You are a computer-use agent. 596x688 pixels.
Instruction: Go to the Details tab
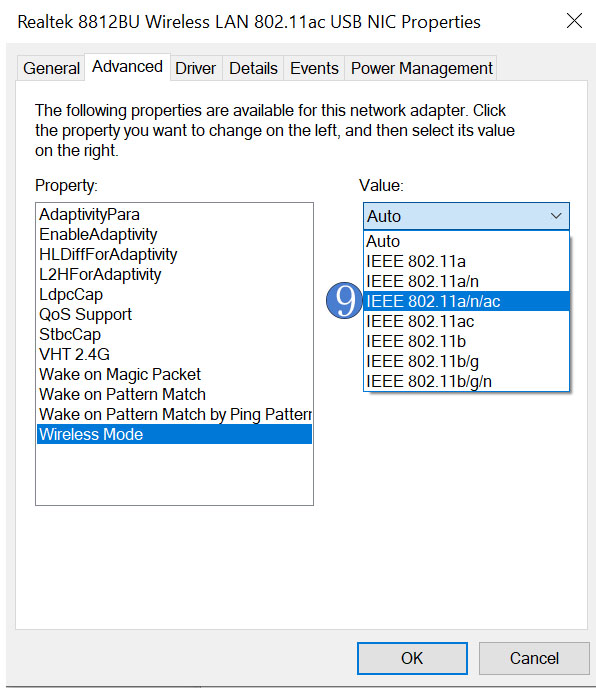253,68
